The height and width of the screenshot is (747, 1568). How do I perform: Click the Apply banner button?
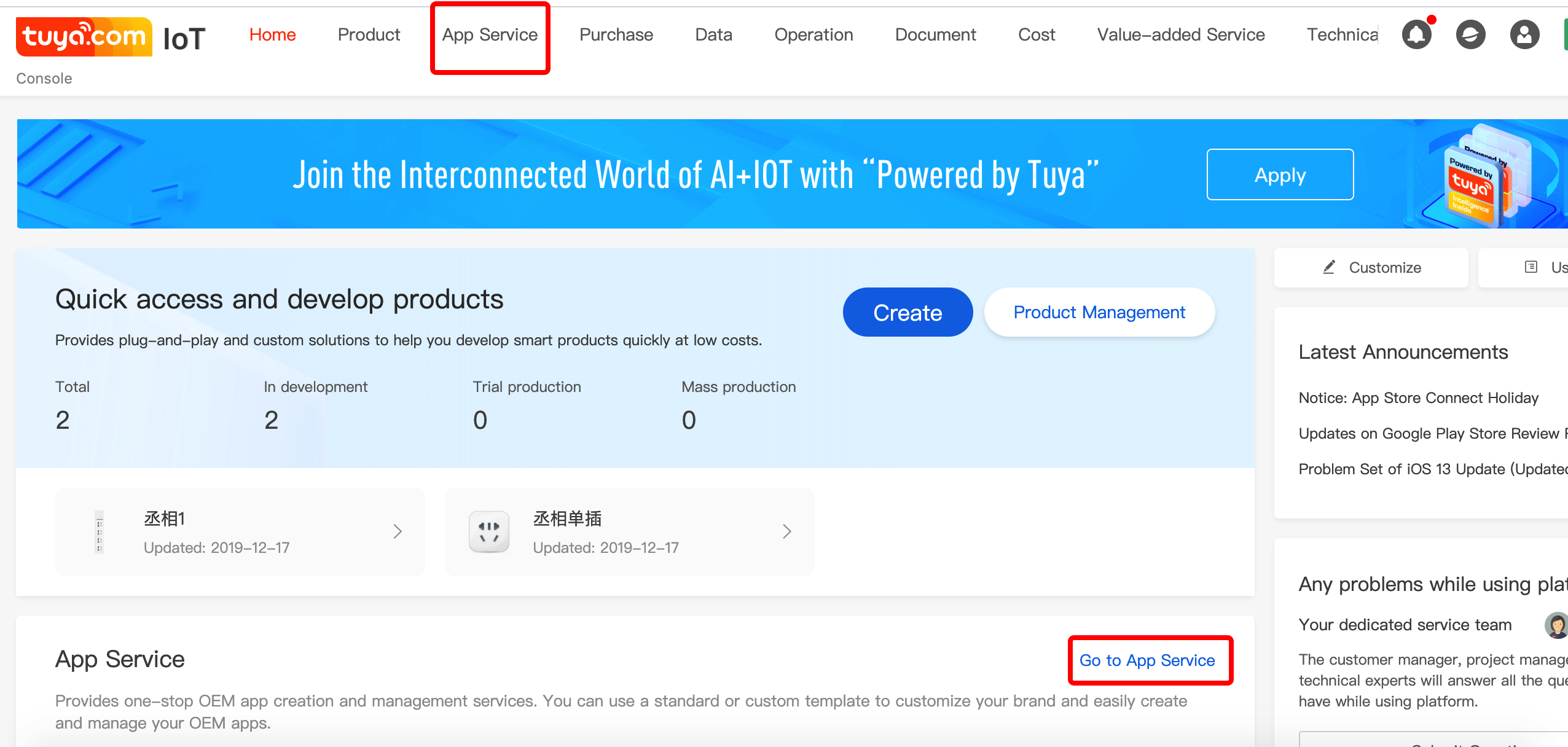pyautogui.click(x=1280, y=174)
